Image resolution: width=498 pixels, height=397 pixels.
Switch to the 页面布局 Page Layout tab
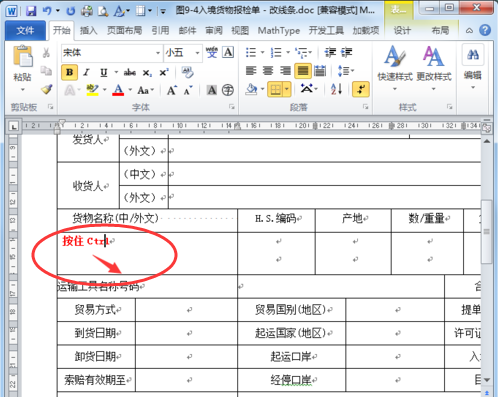click(x=124, y=31)
